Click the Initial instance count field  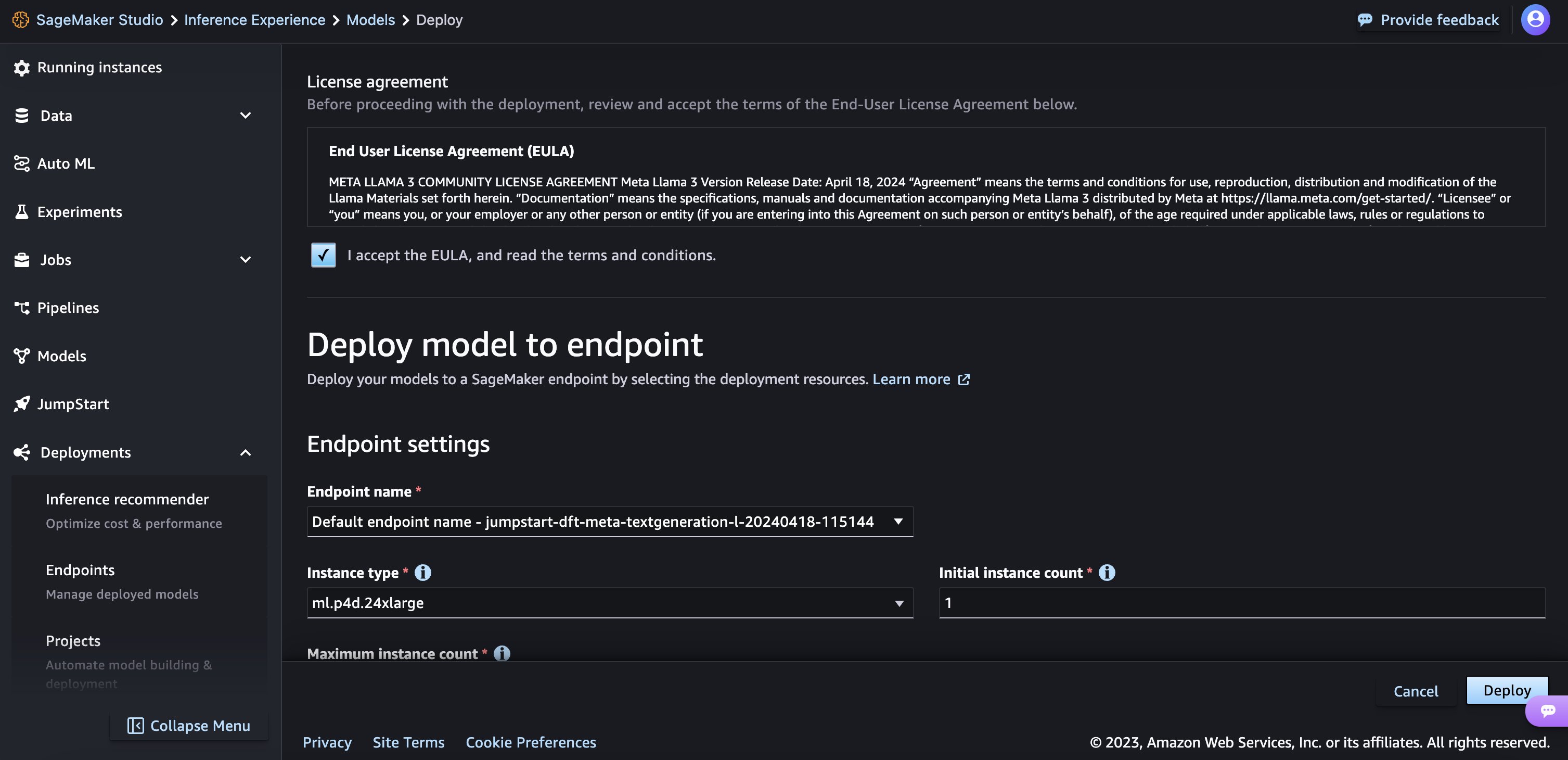(1241, 603)
